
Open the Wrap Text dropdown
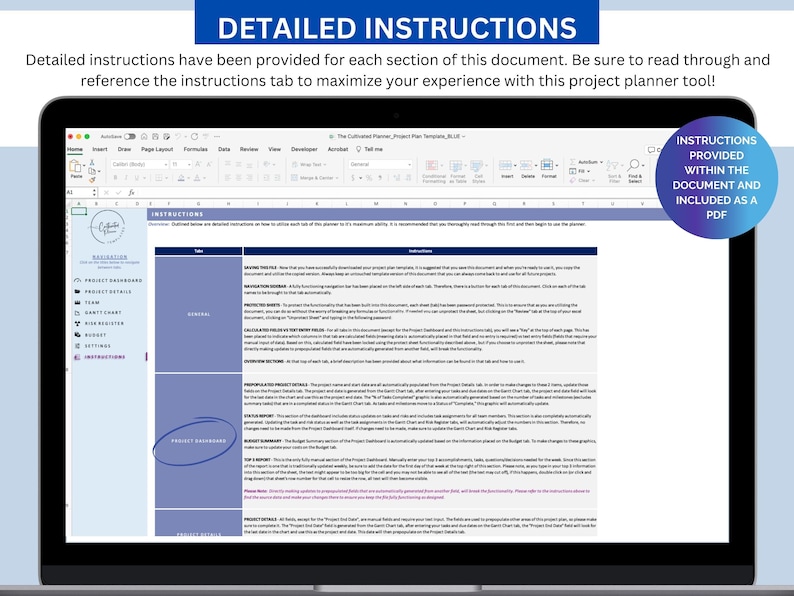tap(309, 165)
